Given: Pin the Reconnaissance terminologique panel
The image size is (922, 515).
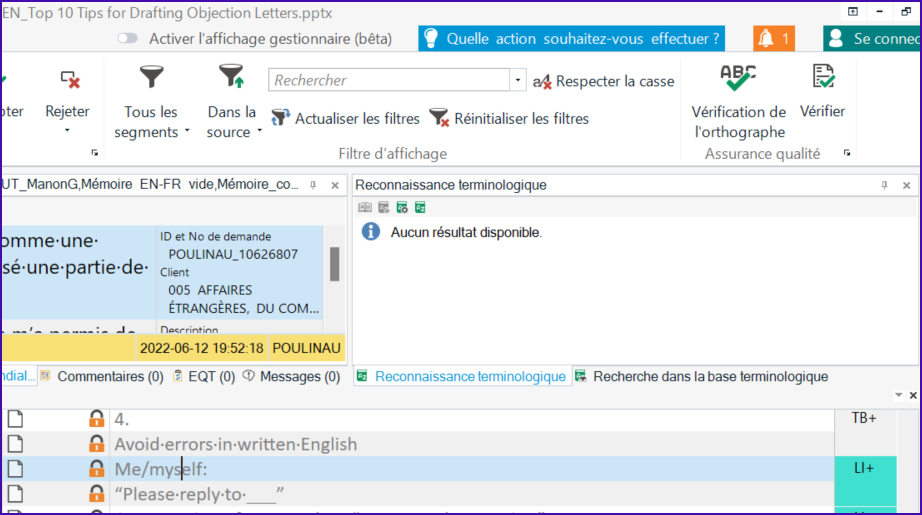Looking at the screenshot, I should pyautogui.click(x=884, y=185).
